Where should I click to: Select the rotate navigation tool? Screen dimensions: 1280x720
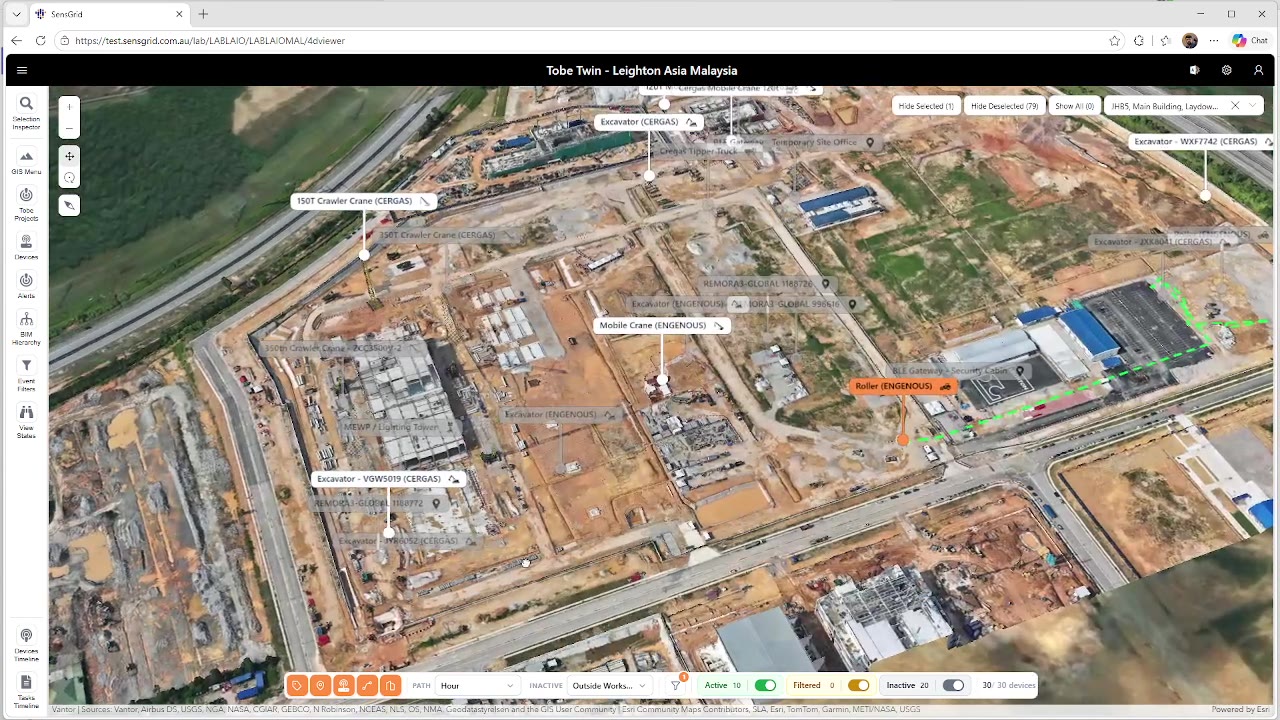(x=69, y=178)
